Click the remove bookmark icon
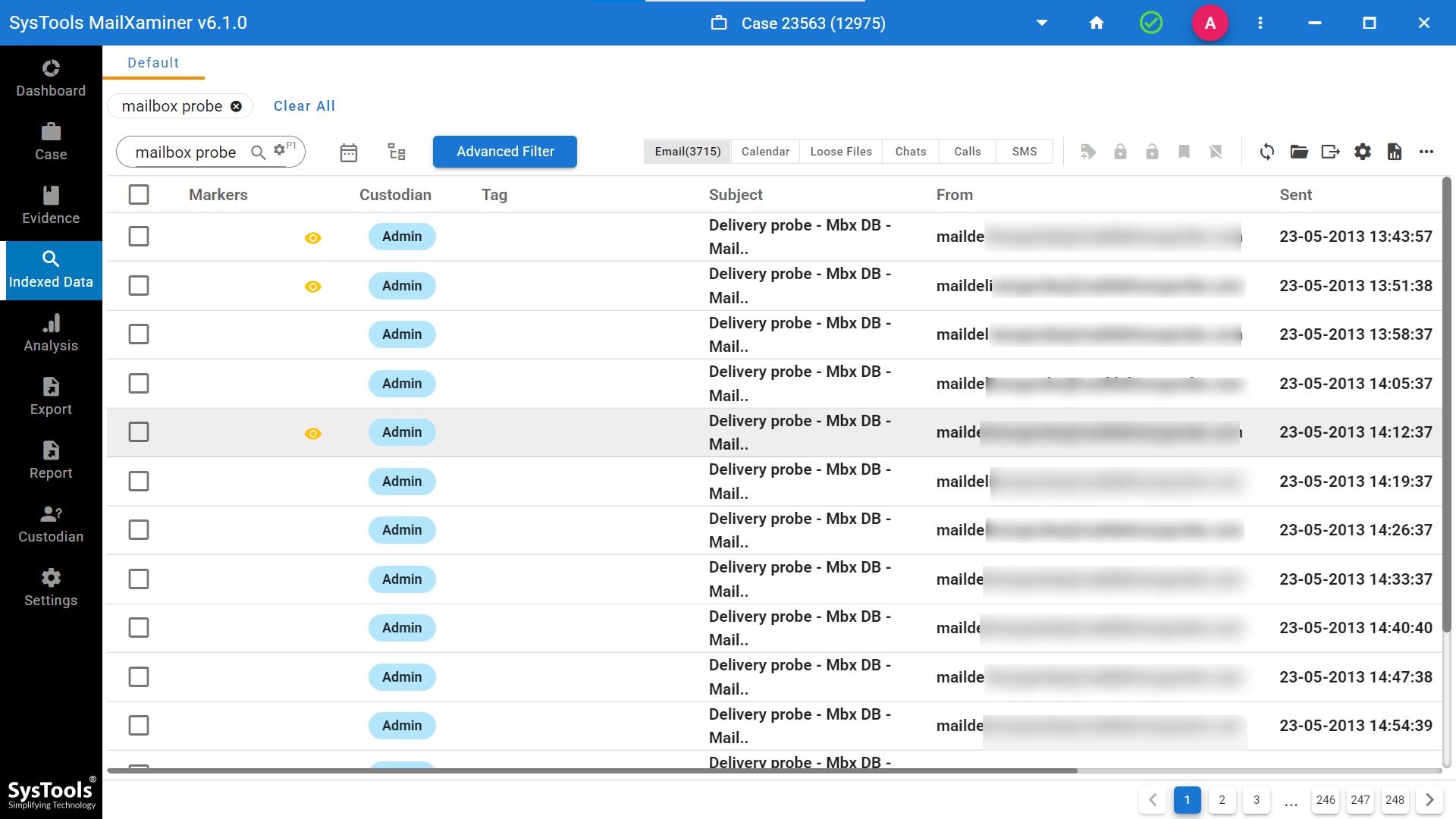Viewport: 1456px width, 819px height. 1216,152
